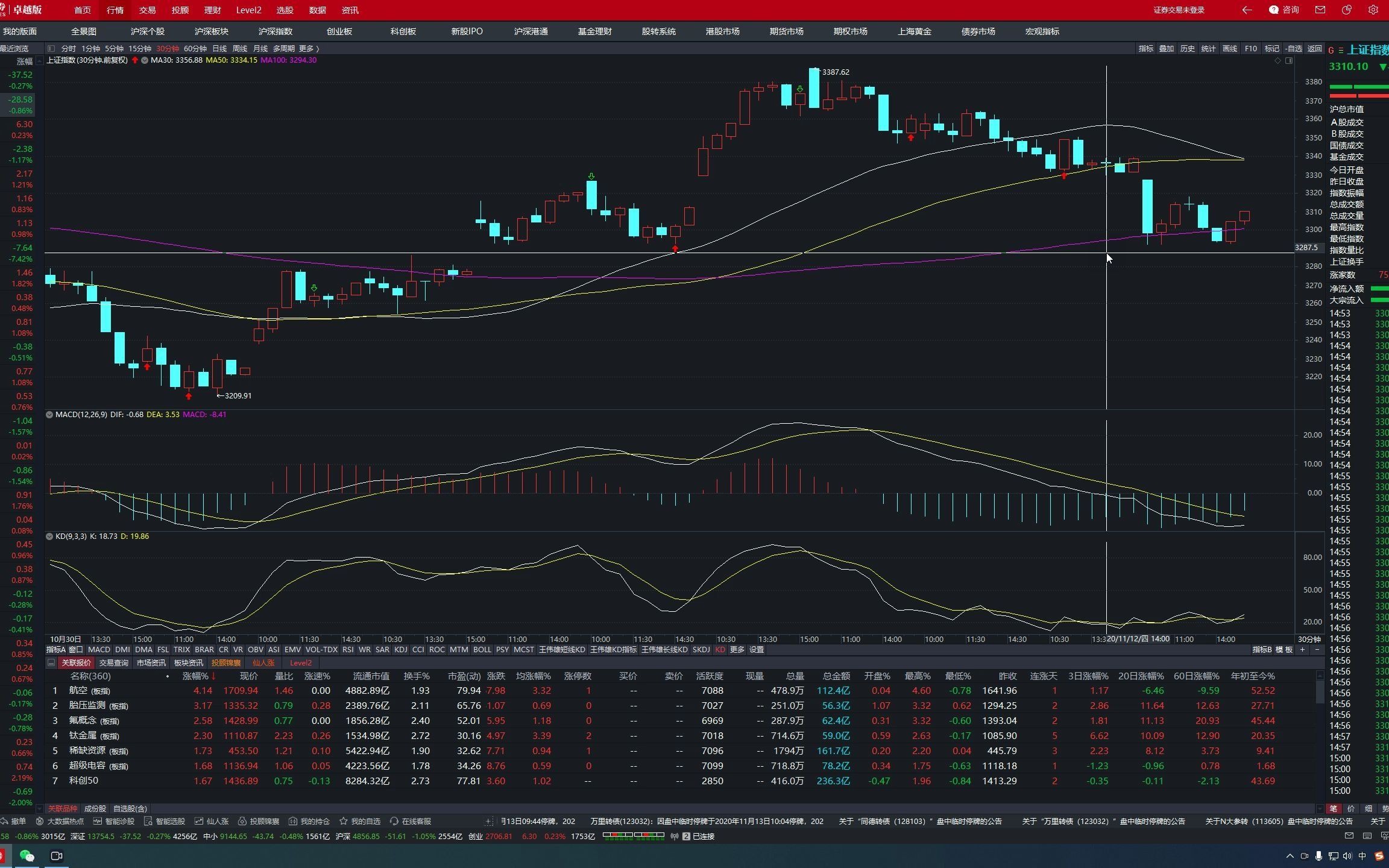Click the F10 button on chart toolbar
The image size is (1389, 868).
pos(1251,48)
